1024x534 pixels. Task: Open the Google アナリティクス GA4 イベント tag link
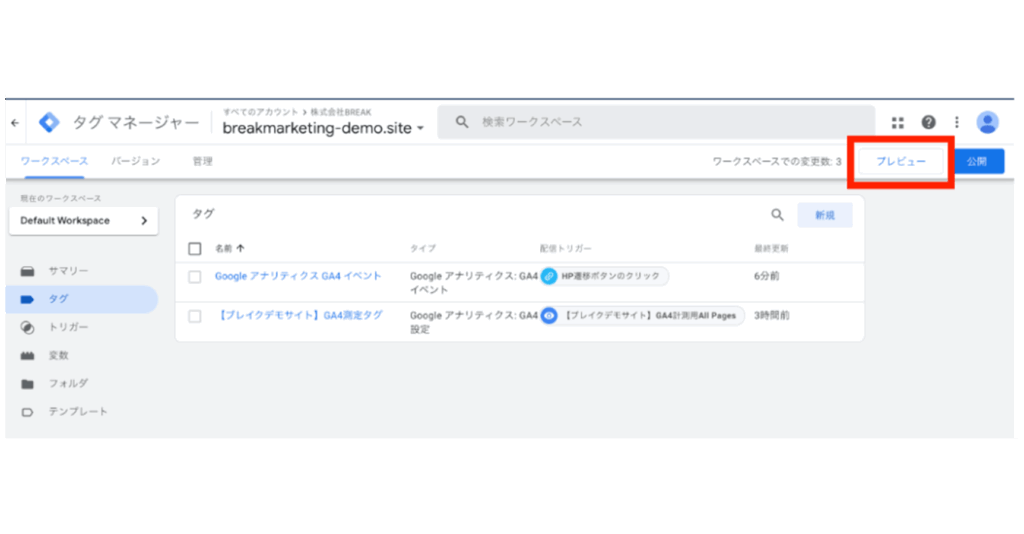tap(298, 276)
